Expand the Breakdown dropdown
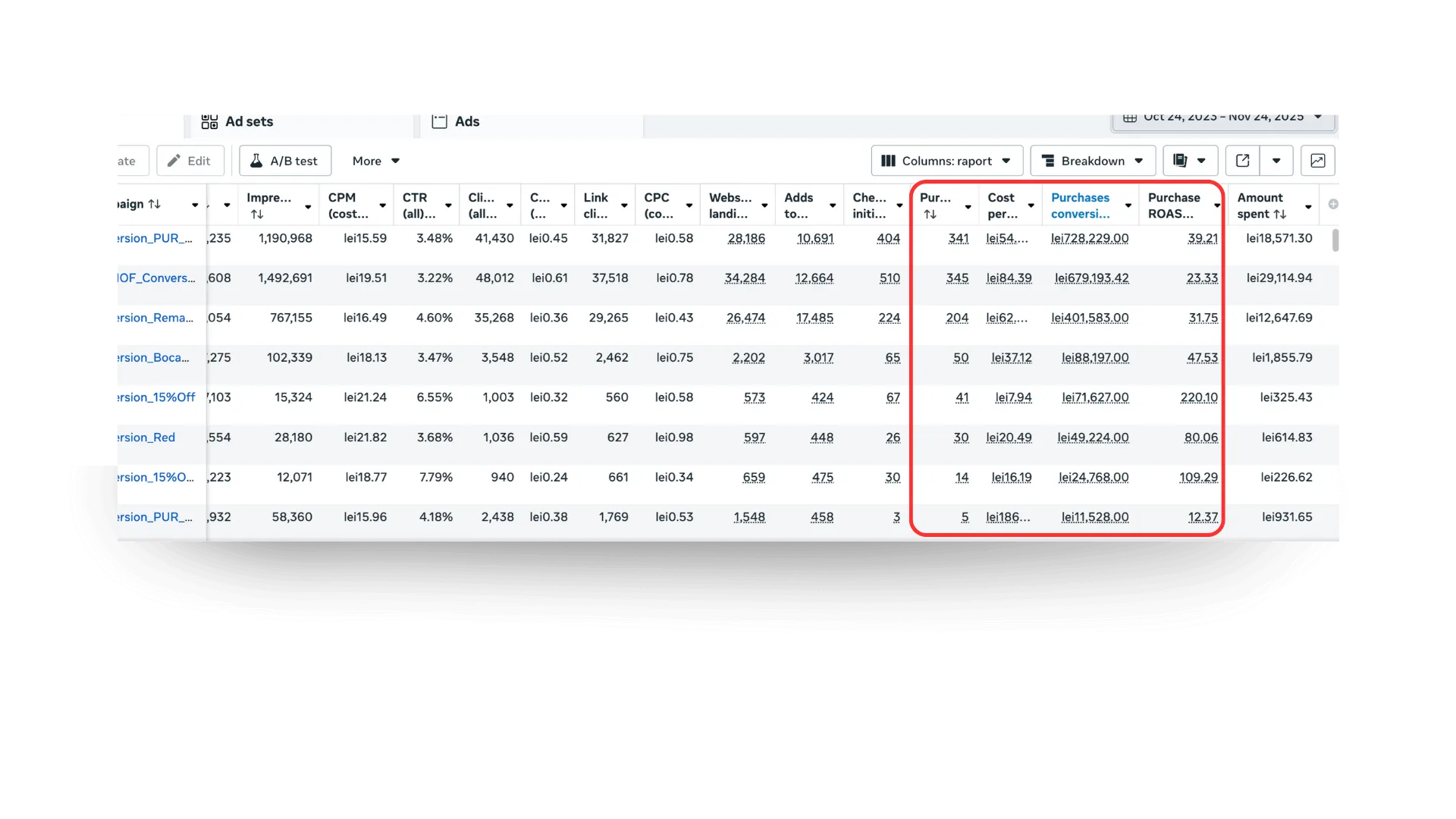1456x819 pixels. coord(1092,161)
